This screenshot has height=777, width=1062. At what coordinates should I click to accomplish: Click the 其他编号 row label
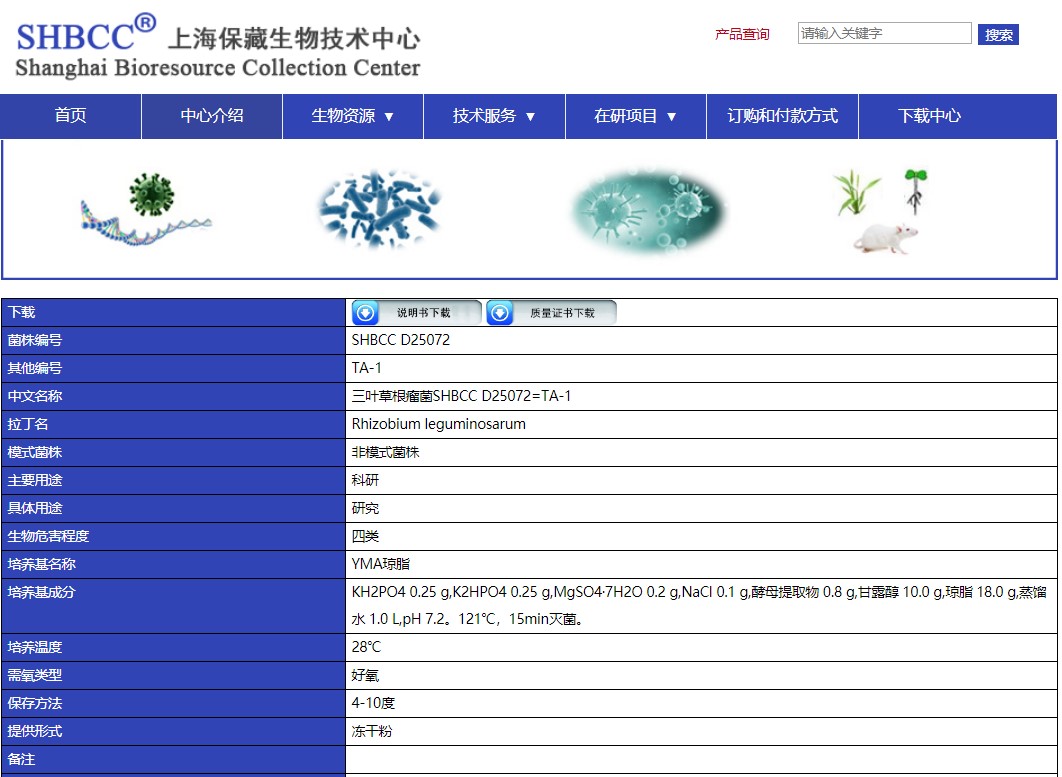pyautogui.click(x=35, y=368)
